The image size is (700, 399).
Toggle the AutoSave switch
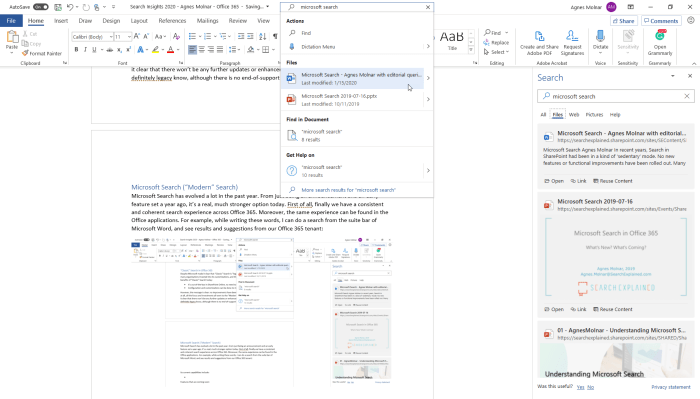41,7
